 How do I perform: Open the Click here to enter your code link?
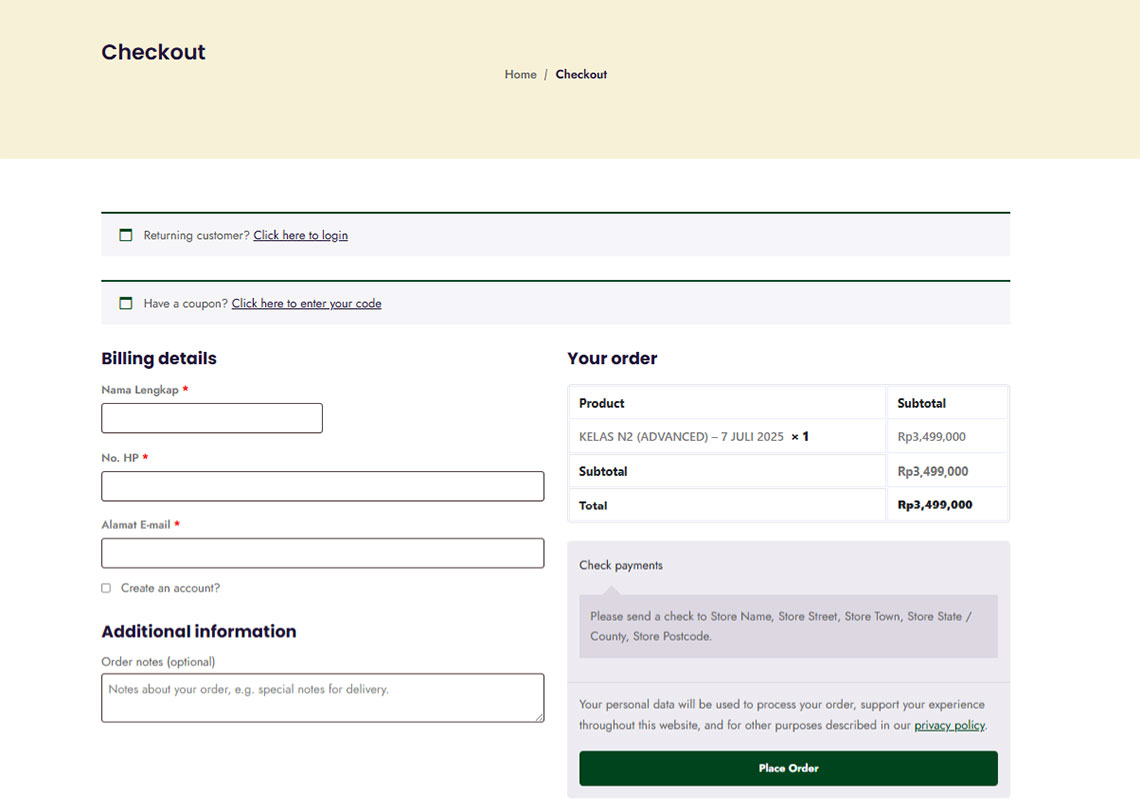click(306, 303)
